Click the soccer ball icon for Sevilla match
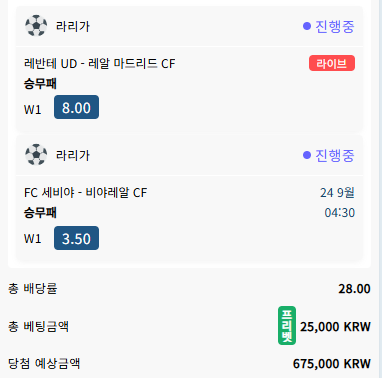 click(36, 155)
